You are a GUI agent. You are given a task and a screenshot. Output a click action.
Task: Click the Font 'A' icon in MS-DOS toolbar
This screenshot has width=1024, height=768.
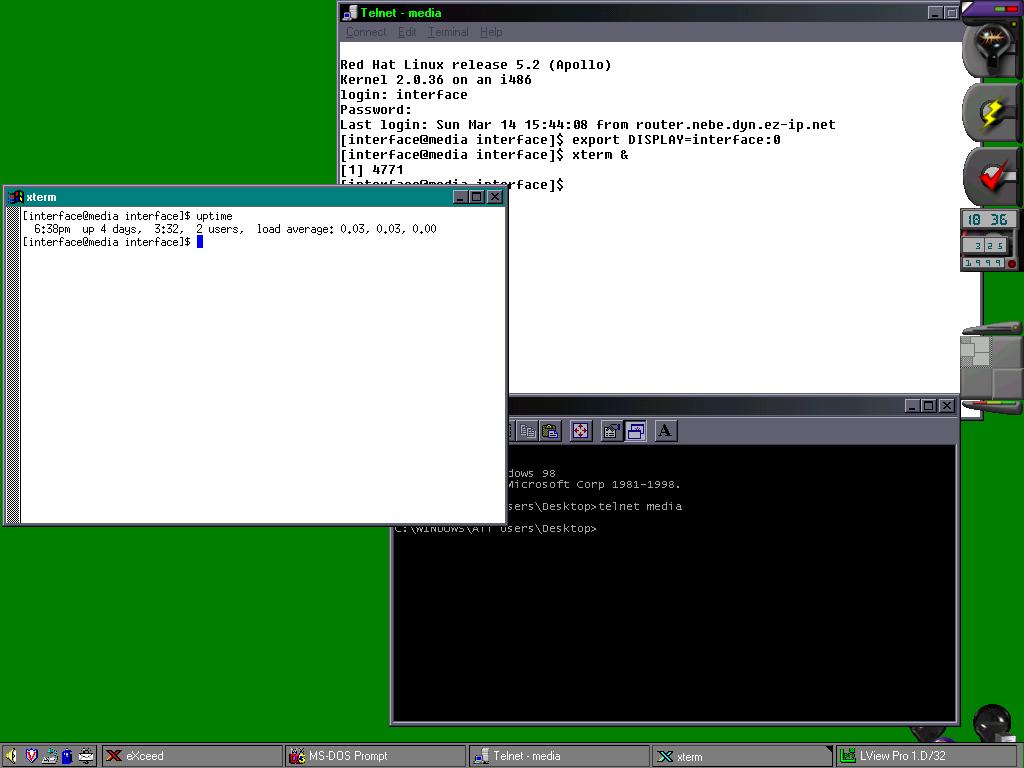coord(665,431)
